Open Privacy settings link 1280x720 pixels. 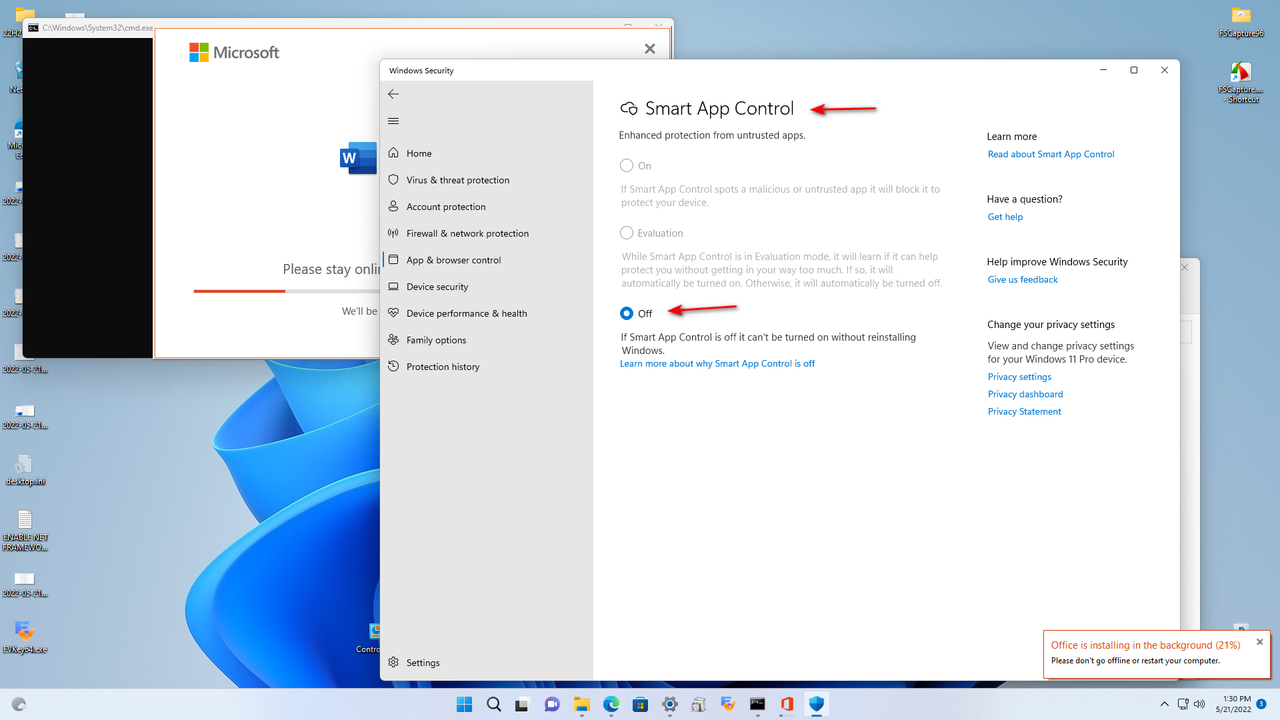1019,377
